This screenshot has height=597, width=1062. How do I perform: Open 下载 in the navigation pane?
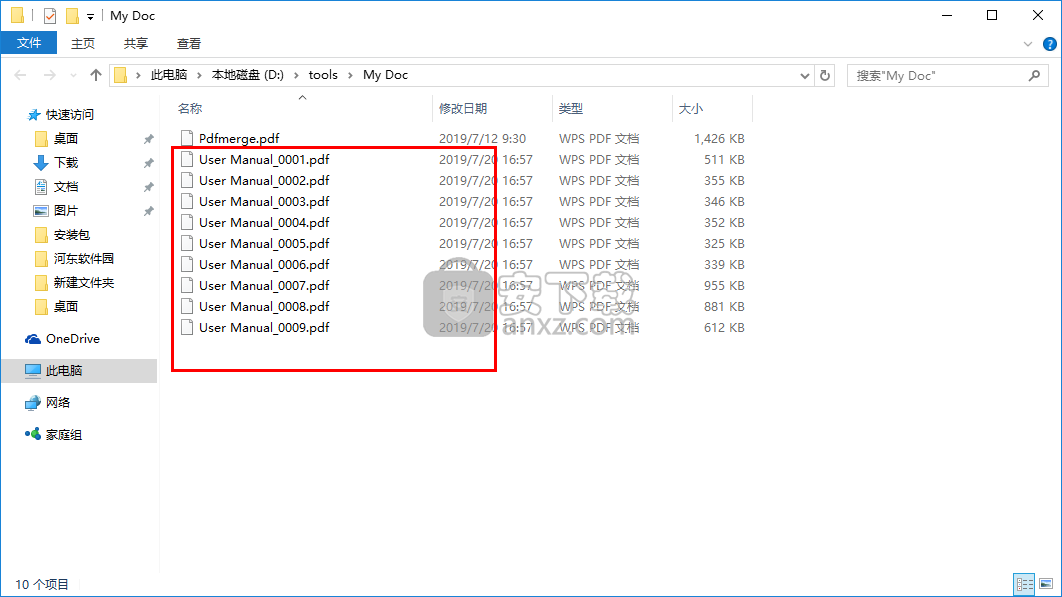tap(66, 163)
